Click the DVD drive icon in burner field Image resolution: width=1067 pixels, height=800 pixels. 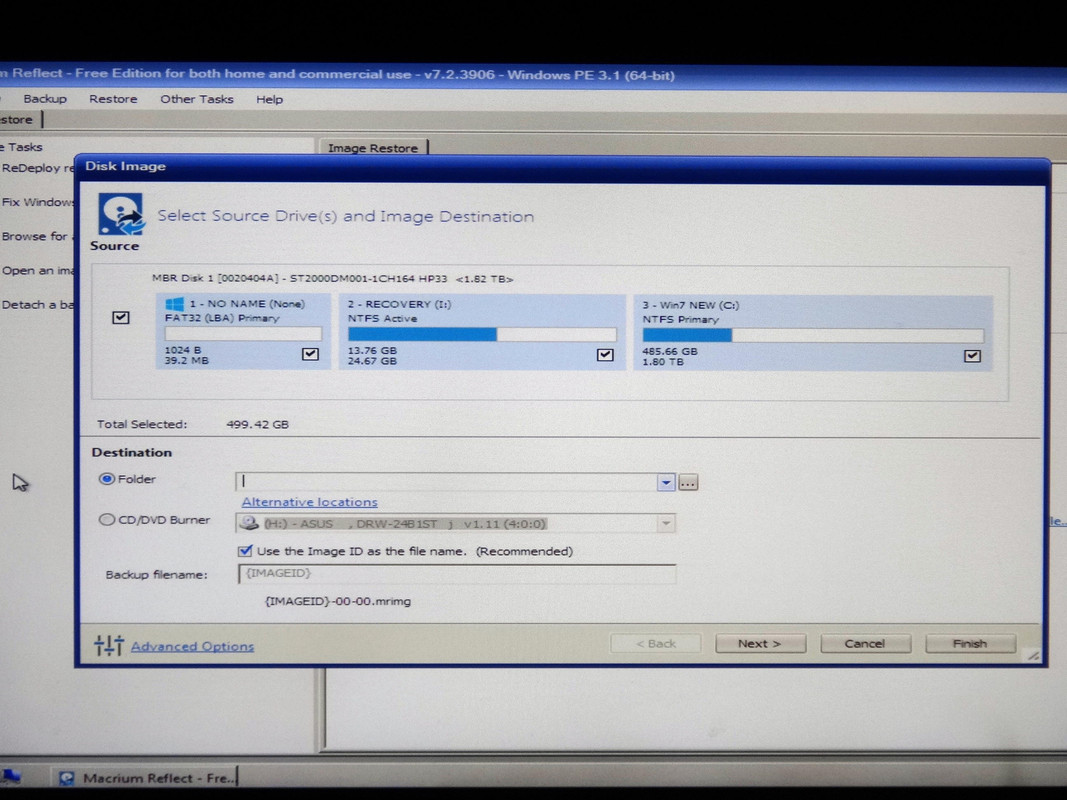(250, 523)
